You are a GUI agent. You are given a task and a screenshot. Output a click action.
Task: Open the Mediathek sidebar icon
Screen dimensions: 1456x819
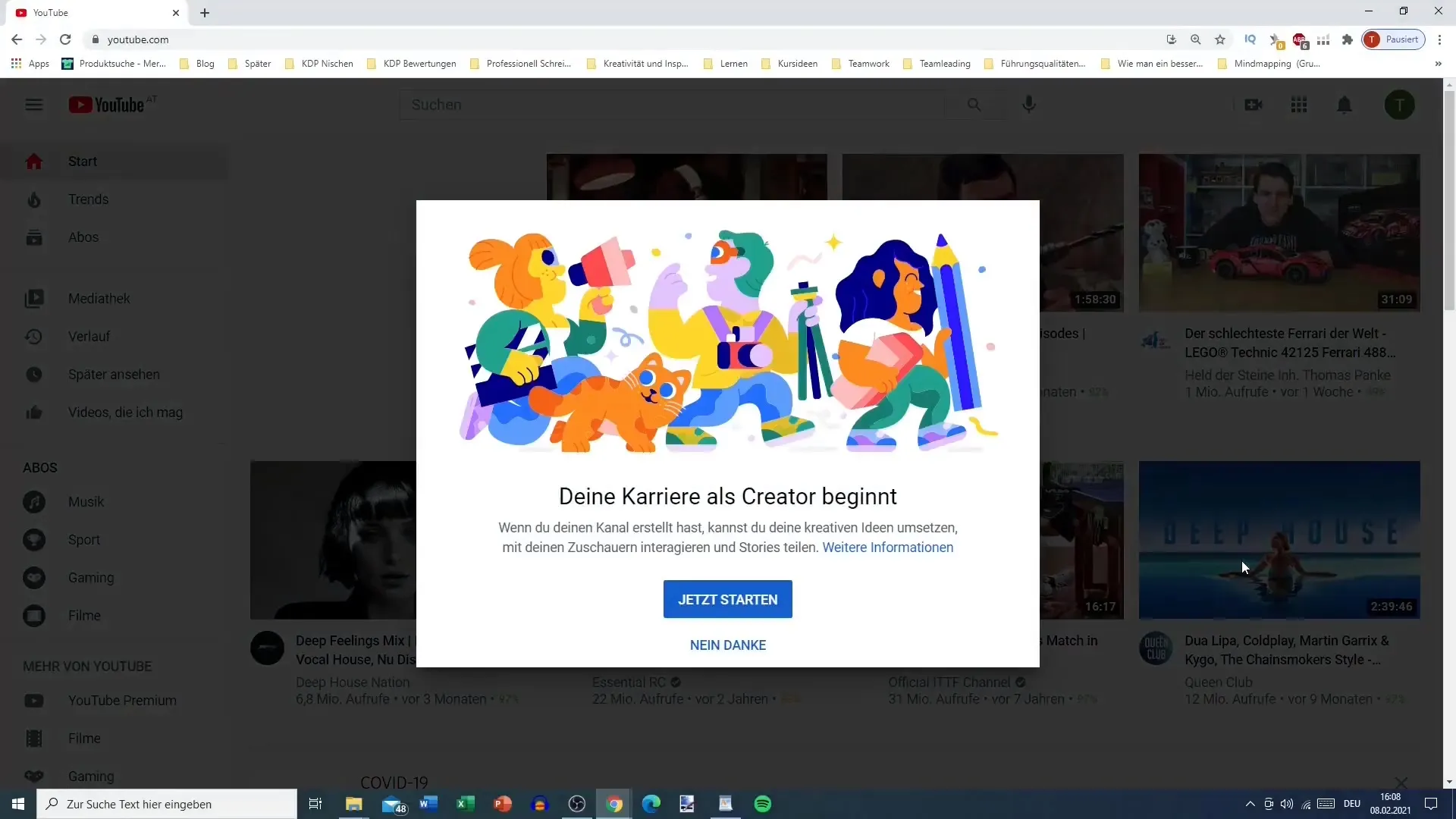pyautogui.click(x=33, y=298)
